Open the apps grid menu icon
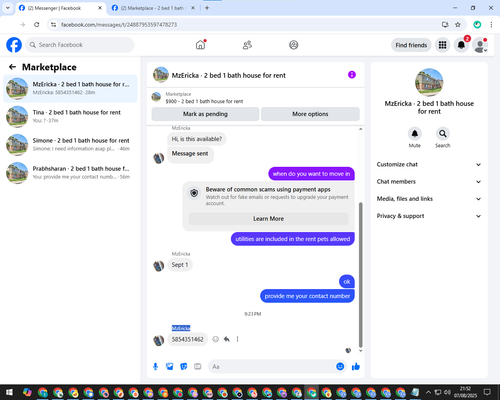Image resolution: width=500 pixels, height=400 pixels. point(442,45)
